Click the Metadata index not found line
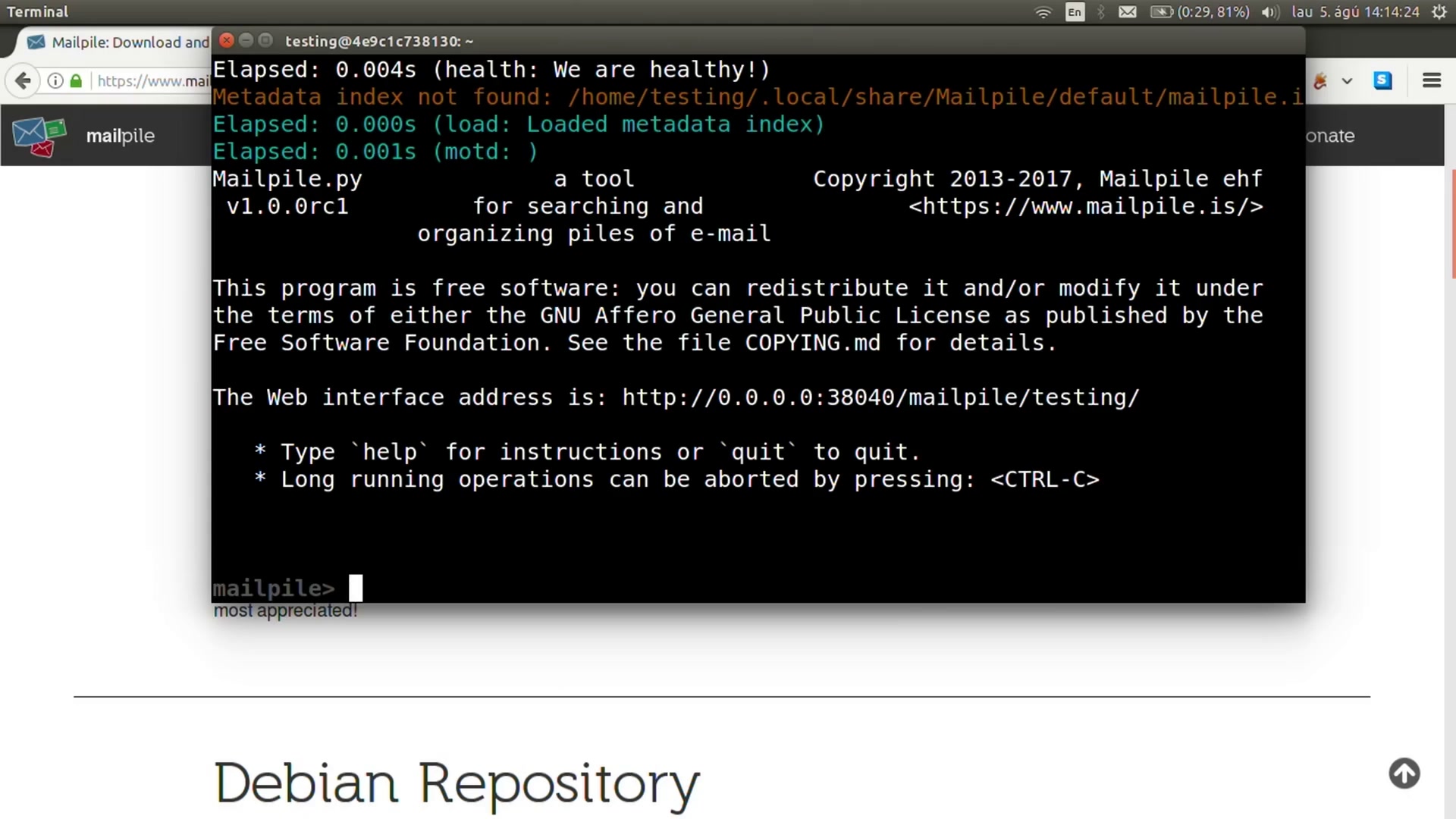 point(758,97)
